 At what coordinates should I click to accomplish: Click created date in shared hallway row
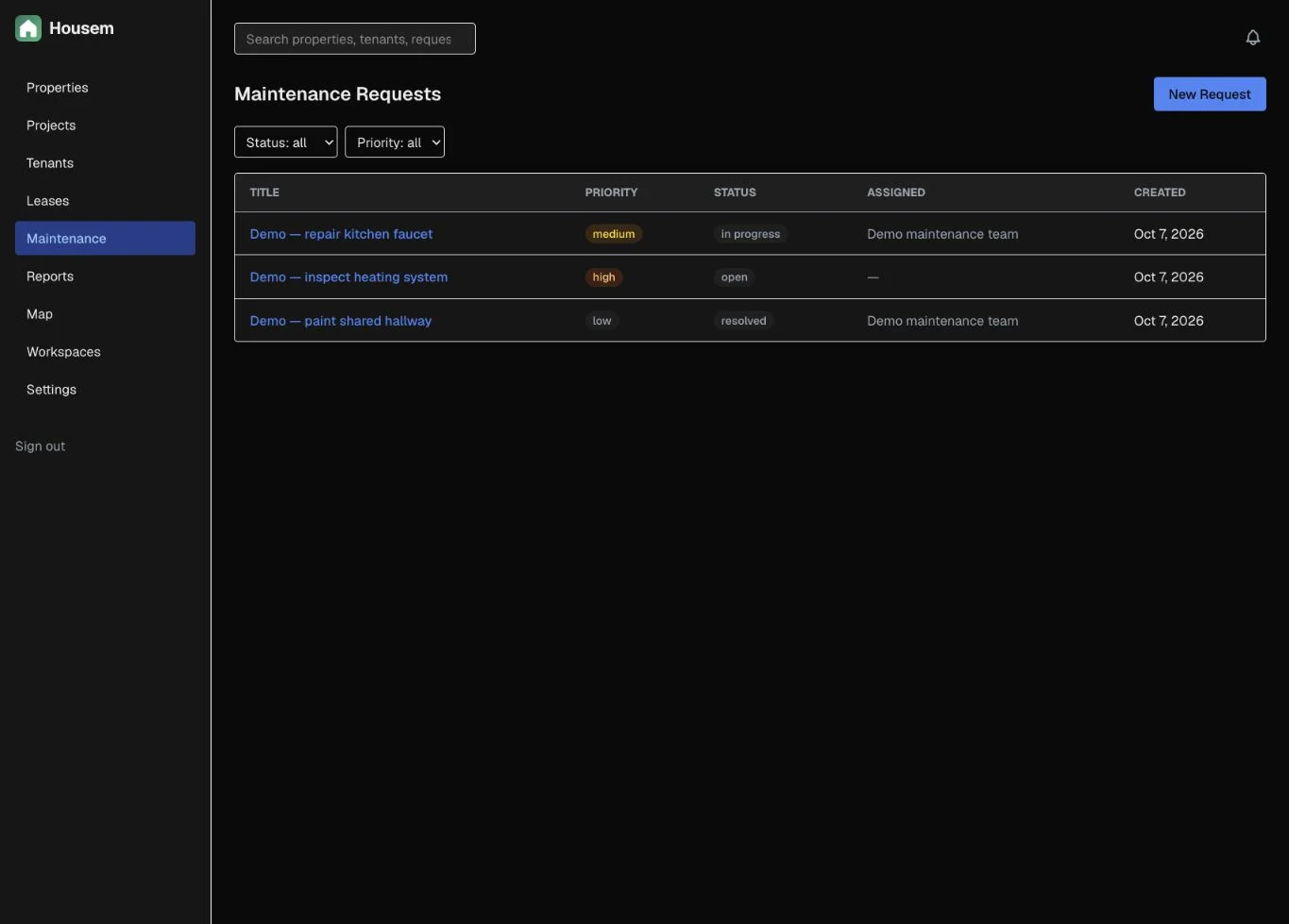coord(1169,321)
